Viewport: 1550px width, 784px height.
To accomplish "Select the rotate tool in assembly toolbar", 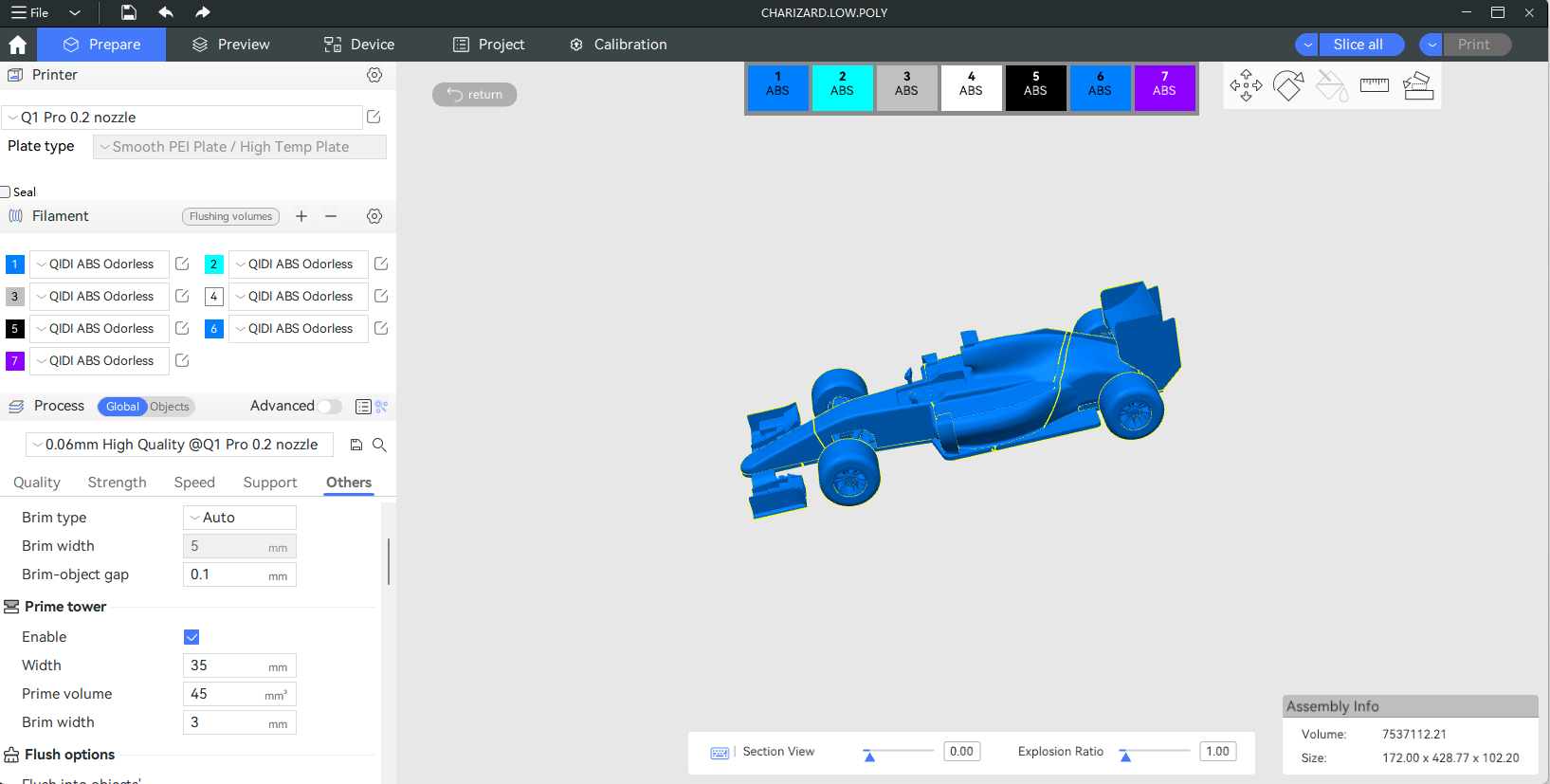I will (x=1288, y=86).
